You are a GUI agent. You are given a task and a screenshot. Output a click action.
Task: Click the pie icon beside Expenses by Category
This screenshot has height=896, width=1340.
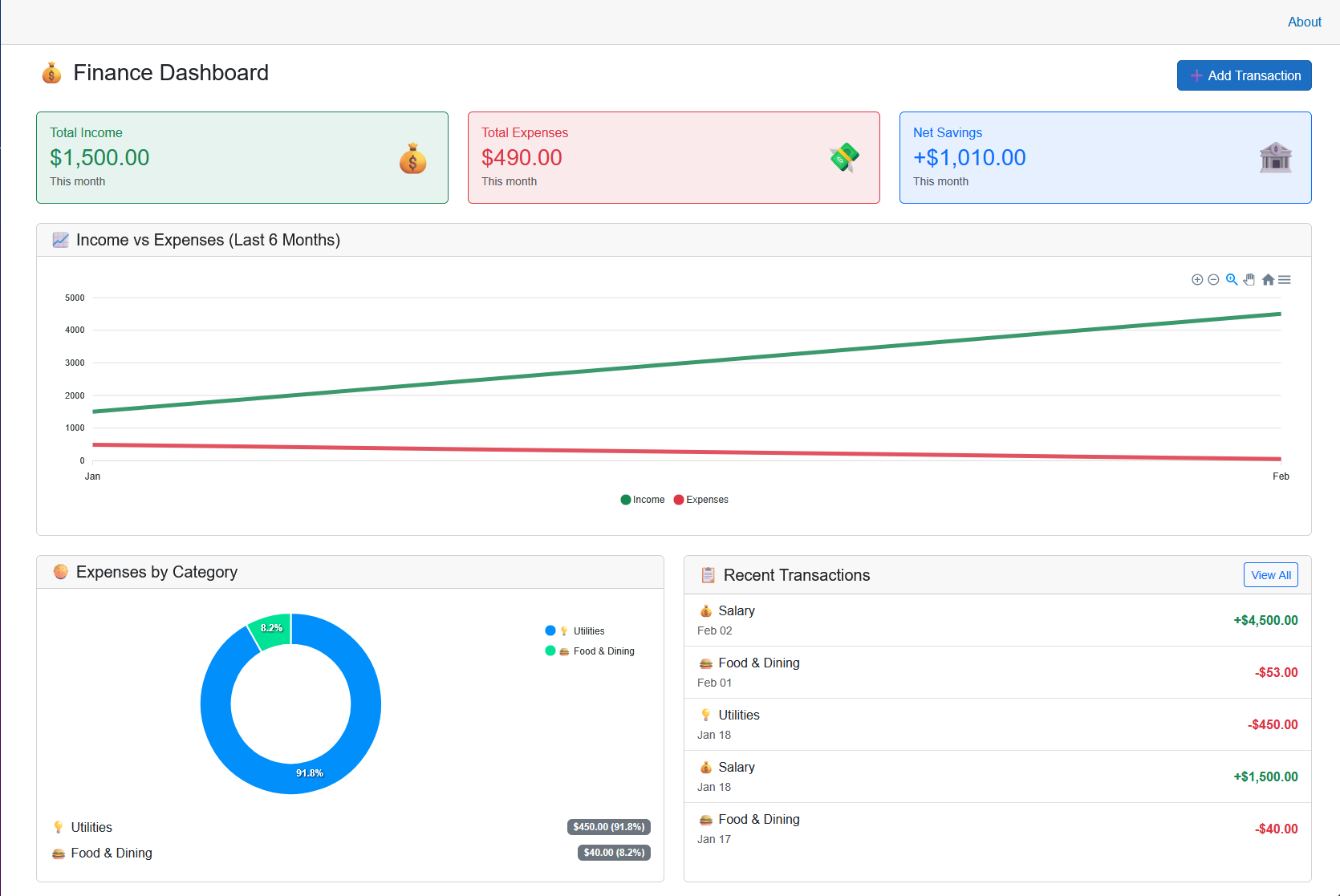click(61, 571)
